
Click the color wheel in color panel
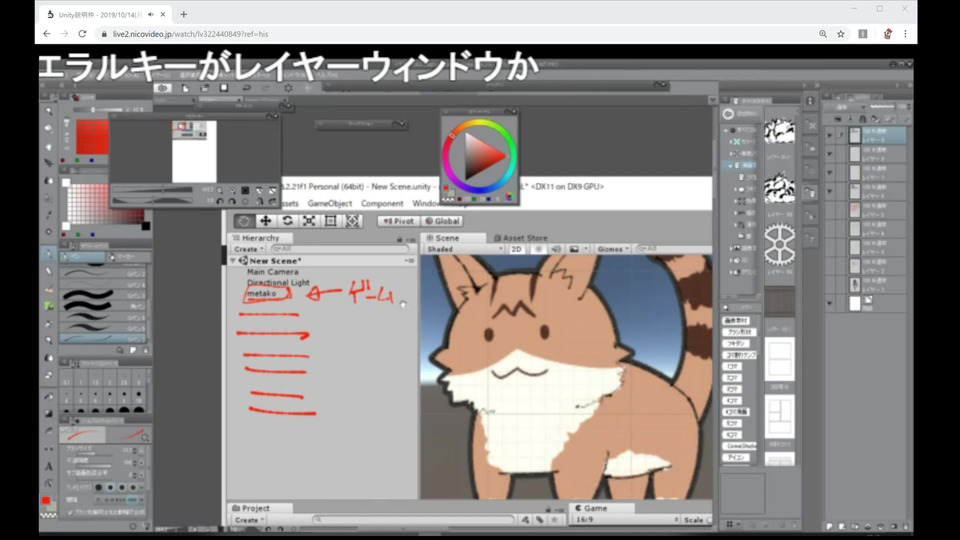click(479, 157)
